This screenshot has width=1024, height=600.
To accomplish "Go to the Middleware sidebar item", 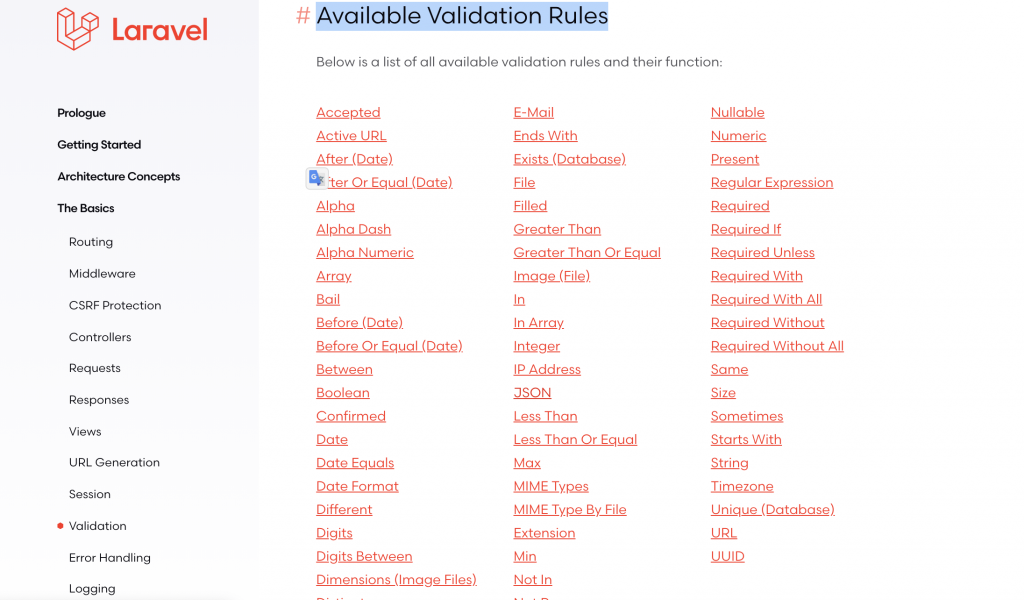I will [102, 274].
